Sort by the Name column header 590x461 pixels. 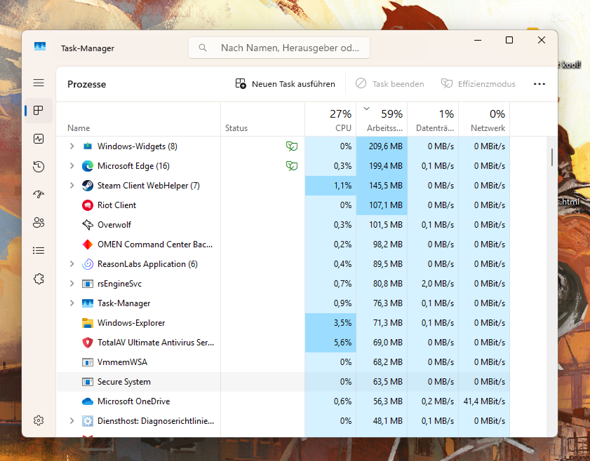point(138,119)
